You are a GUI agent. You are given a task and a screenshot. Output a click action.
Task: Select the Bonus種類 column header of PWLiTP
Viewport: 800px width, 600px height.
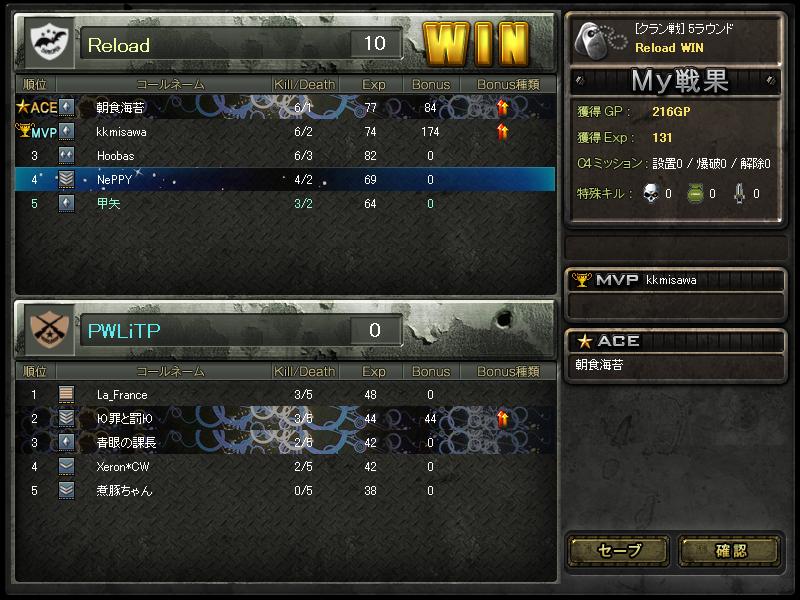click(x=508, y=371)
